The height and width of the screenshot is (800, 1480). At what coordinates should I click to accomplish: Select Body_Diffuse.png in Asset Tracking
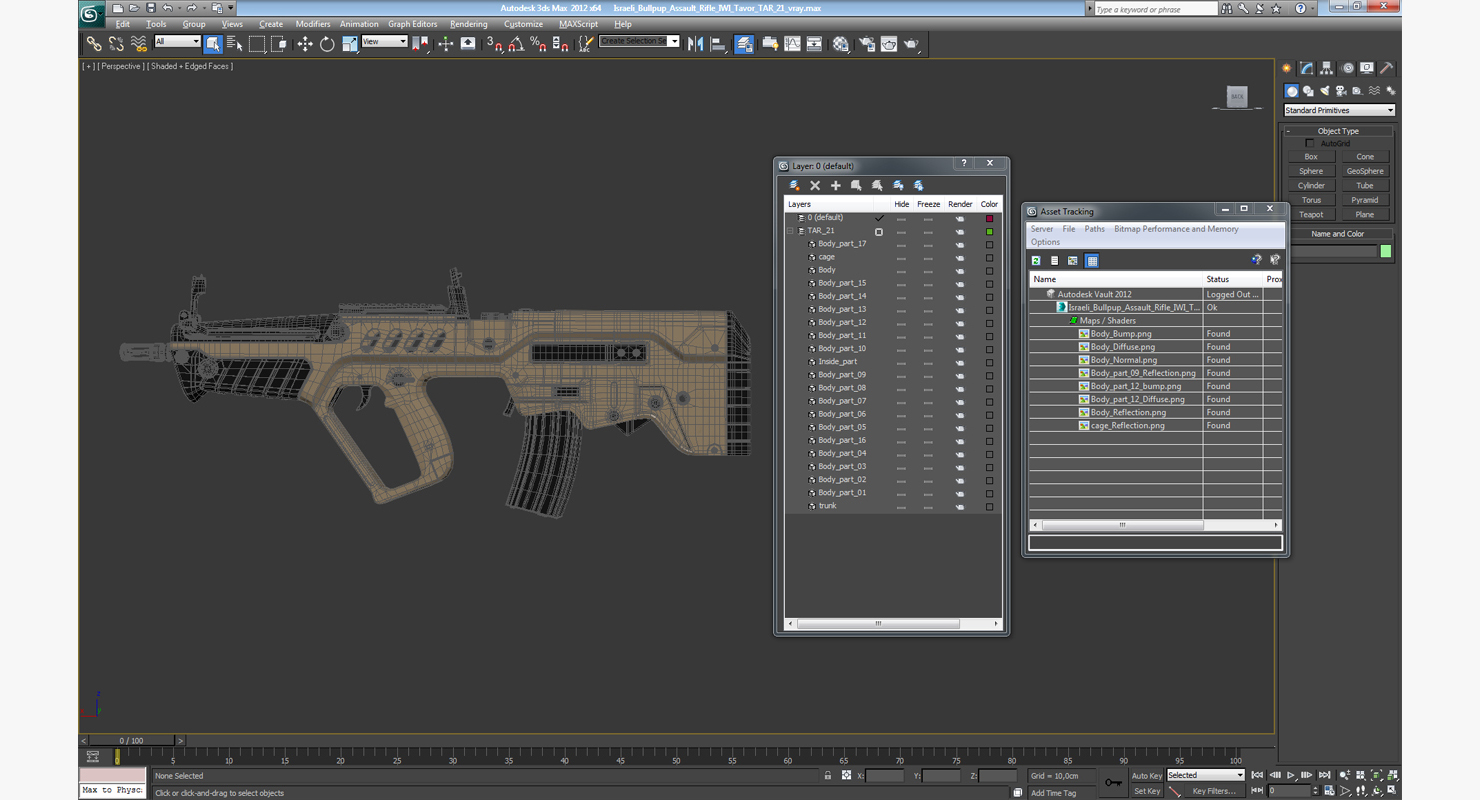[1123, 347]
